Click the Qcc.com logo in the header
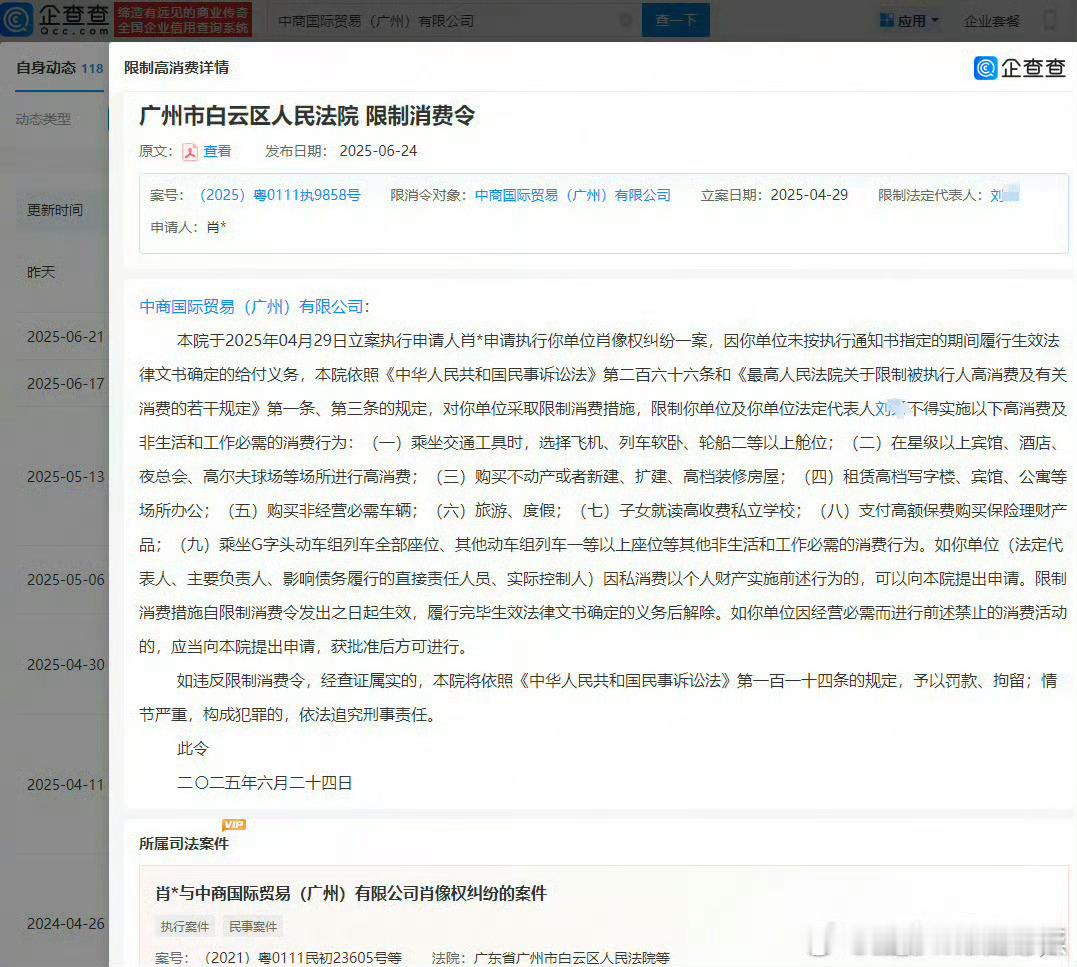The width and height of the screenshot is (1077, 967). (55, 19)
